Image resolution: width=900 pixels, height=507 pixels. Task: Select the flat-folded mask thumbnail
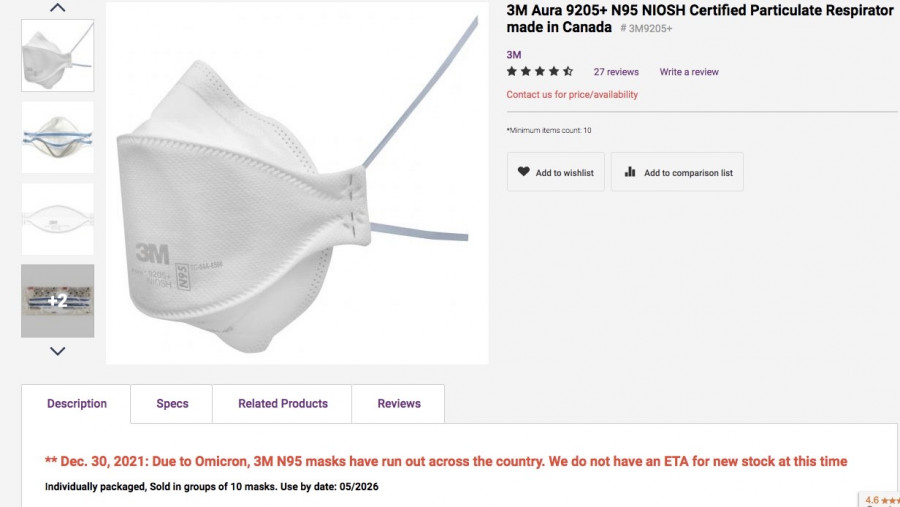tap(58, 219)
